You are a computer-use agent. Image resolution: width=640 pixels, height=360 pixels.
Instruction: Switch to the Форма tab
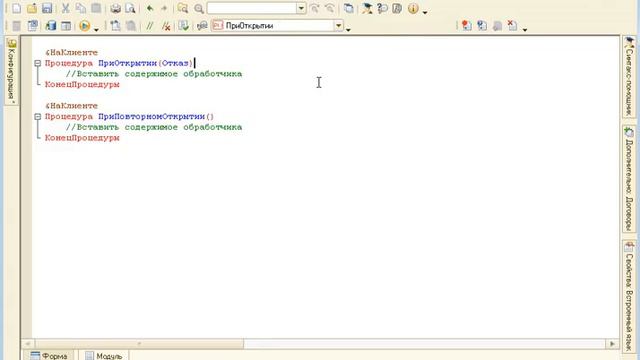coord(48,356)
